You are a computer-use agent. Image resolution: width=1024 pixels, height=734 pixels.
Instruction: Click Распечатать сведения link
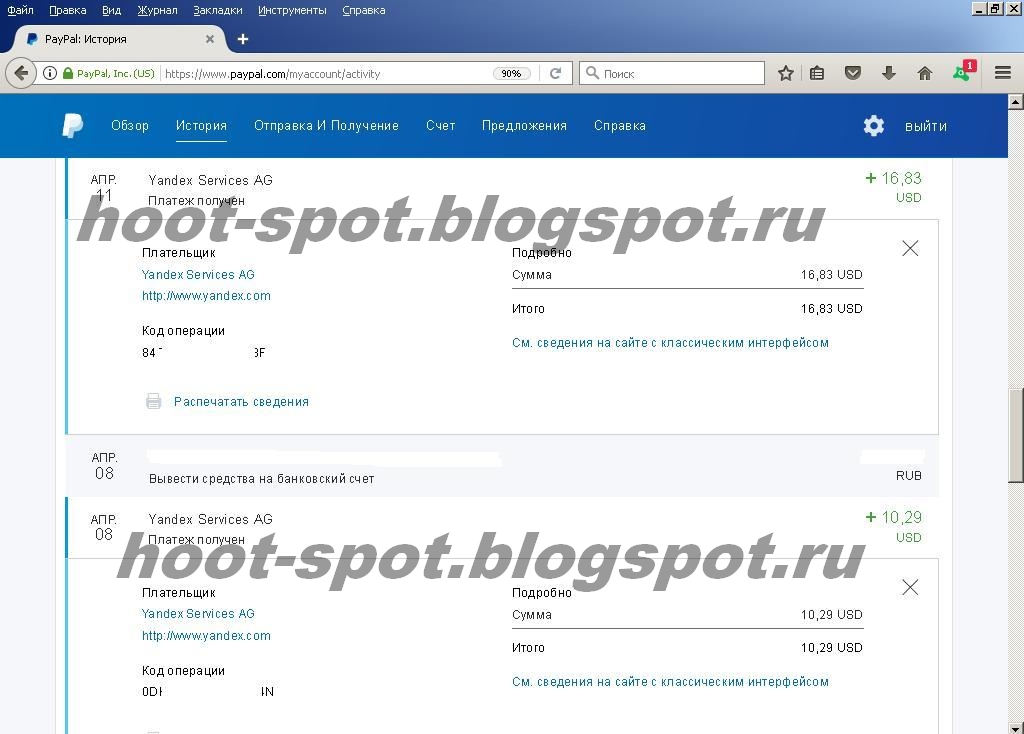tap(241, 401)
